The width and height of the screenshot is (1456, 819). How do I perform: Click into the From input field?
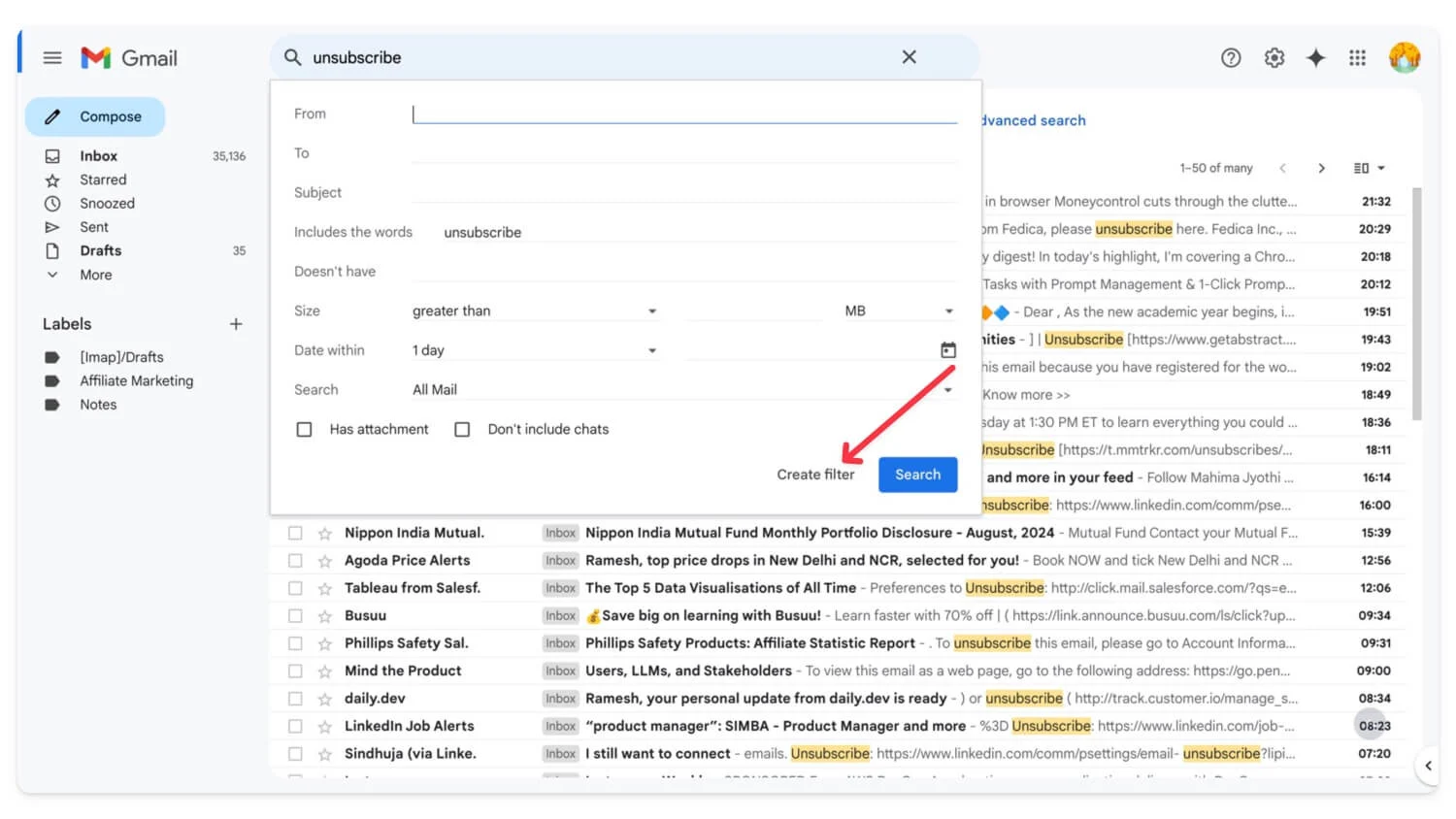click(x=684, y=115)
